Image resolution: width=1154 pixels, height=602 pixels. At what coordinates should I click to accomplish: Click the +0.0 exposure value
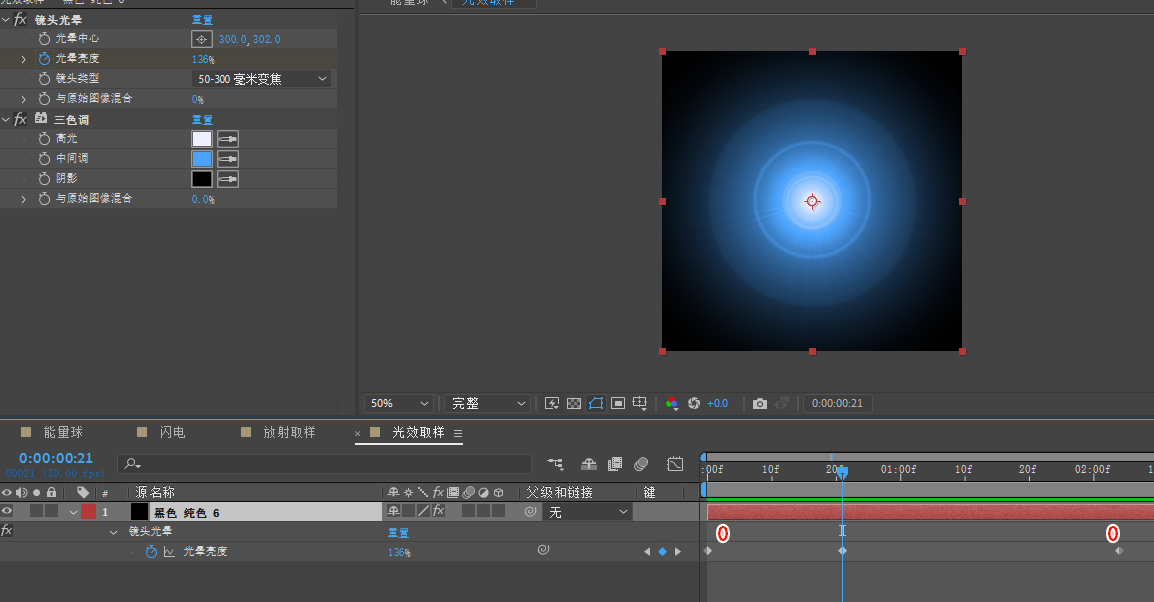click(x=718, y=403)
